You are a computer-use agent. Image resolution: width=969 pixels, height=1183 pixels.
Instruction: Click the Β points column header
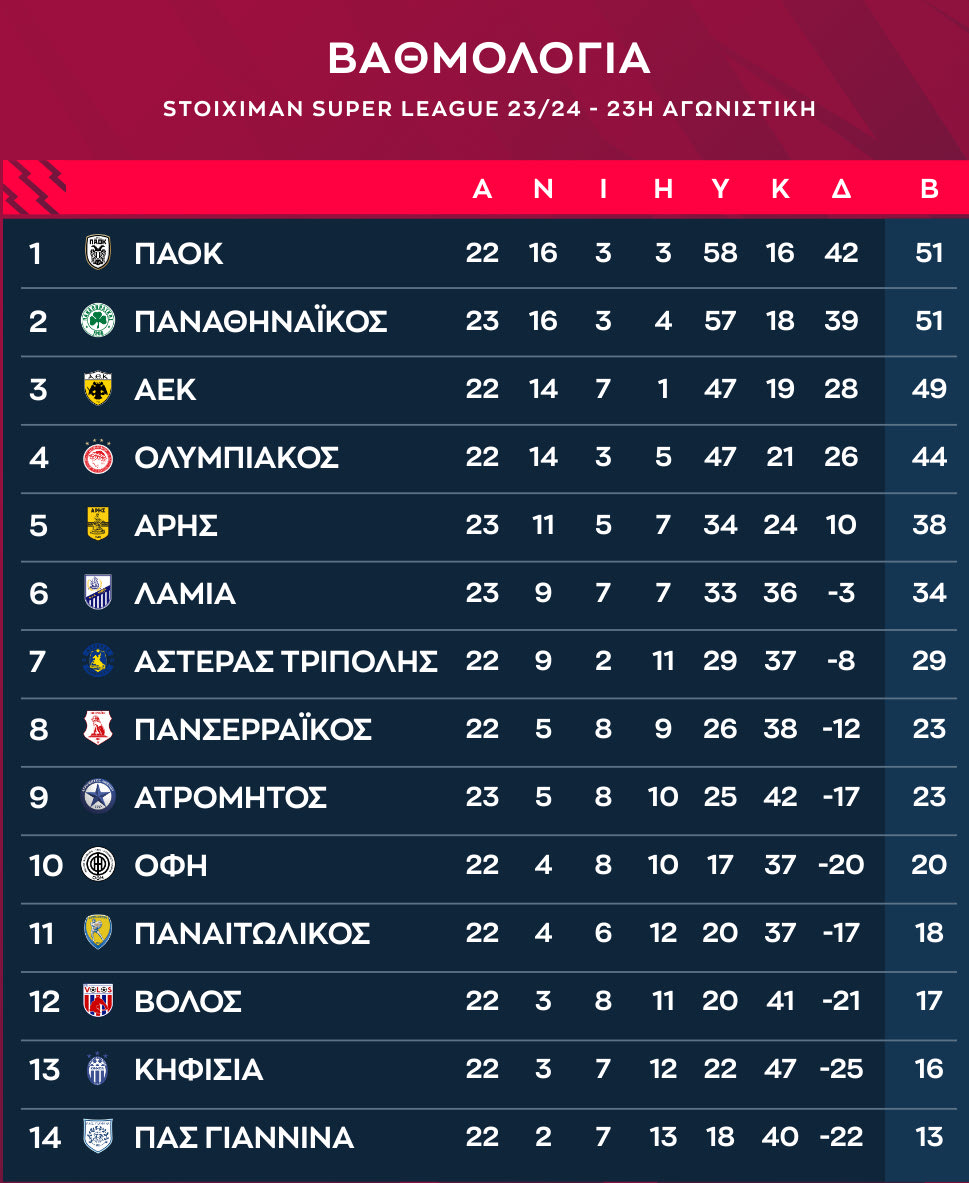coord(929,189)
